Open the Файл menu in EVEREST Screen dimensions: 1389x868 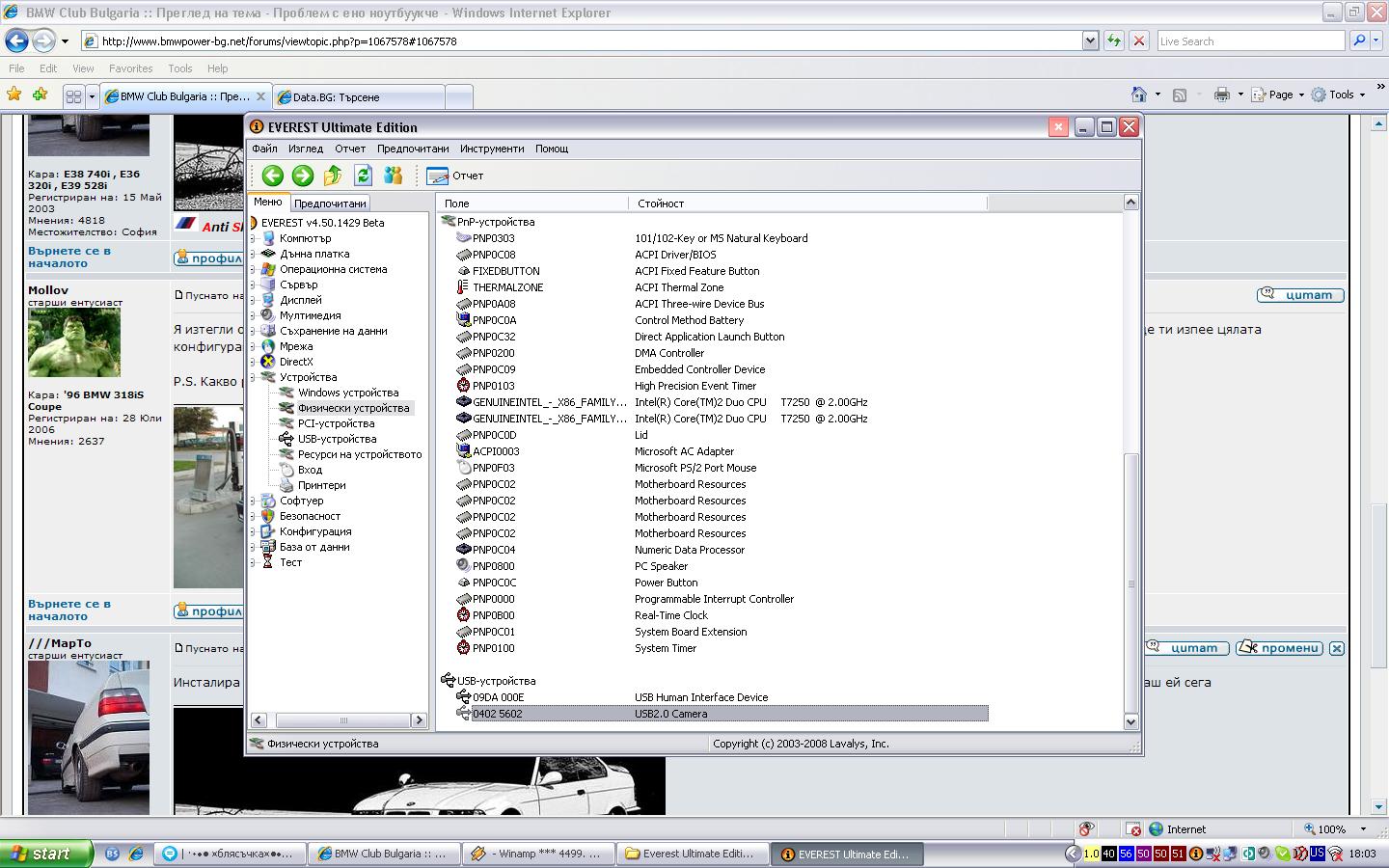(x=264, y=149)
